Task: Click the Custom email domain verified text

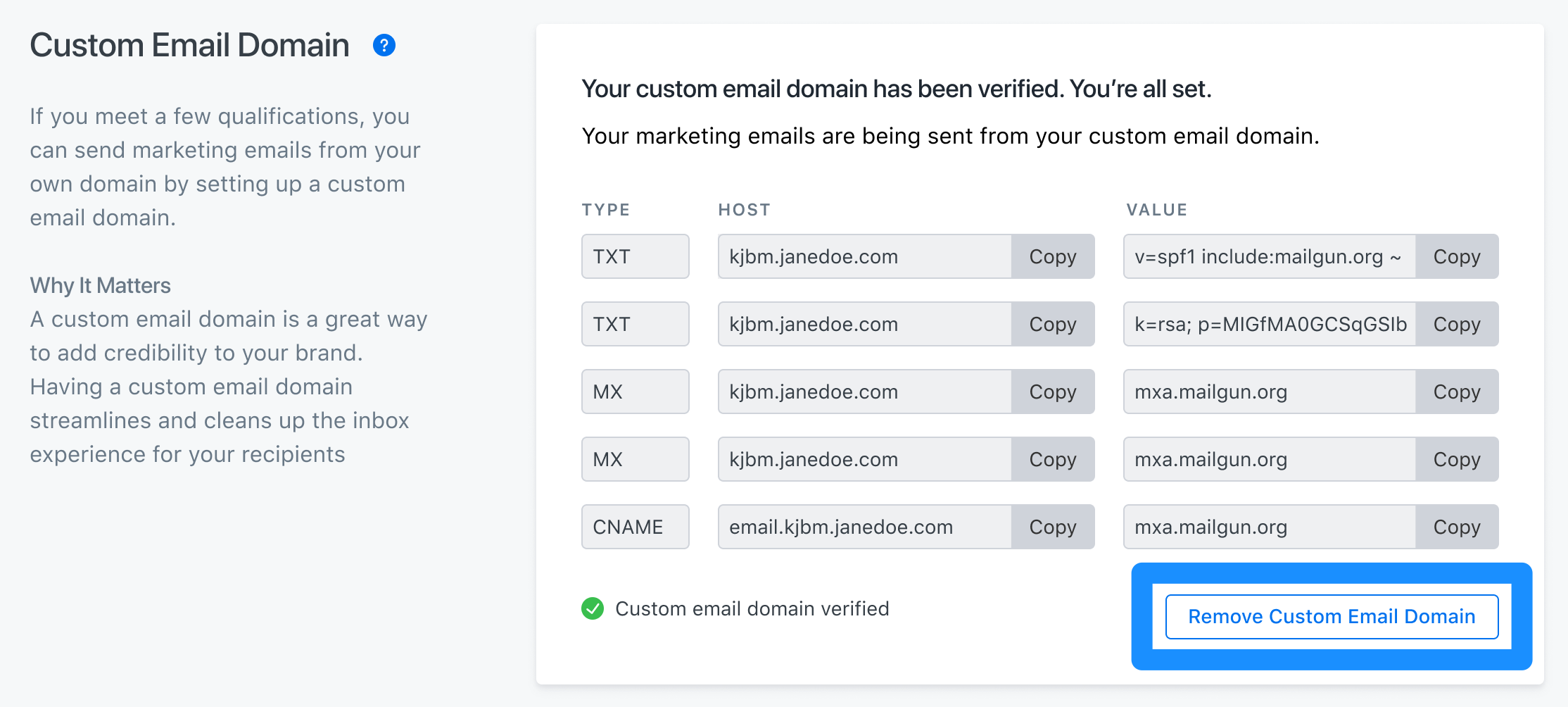Action: (x=752, y=608)
